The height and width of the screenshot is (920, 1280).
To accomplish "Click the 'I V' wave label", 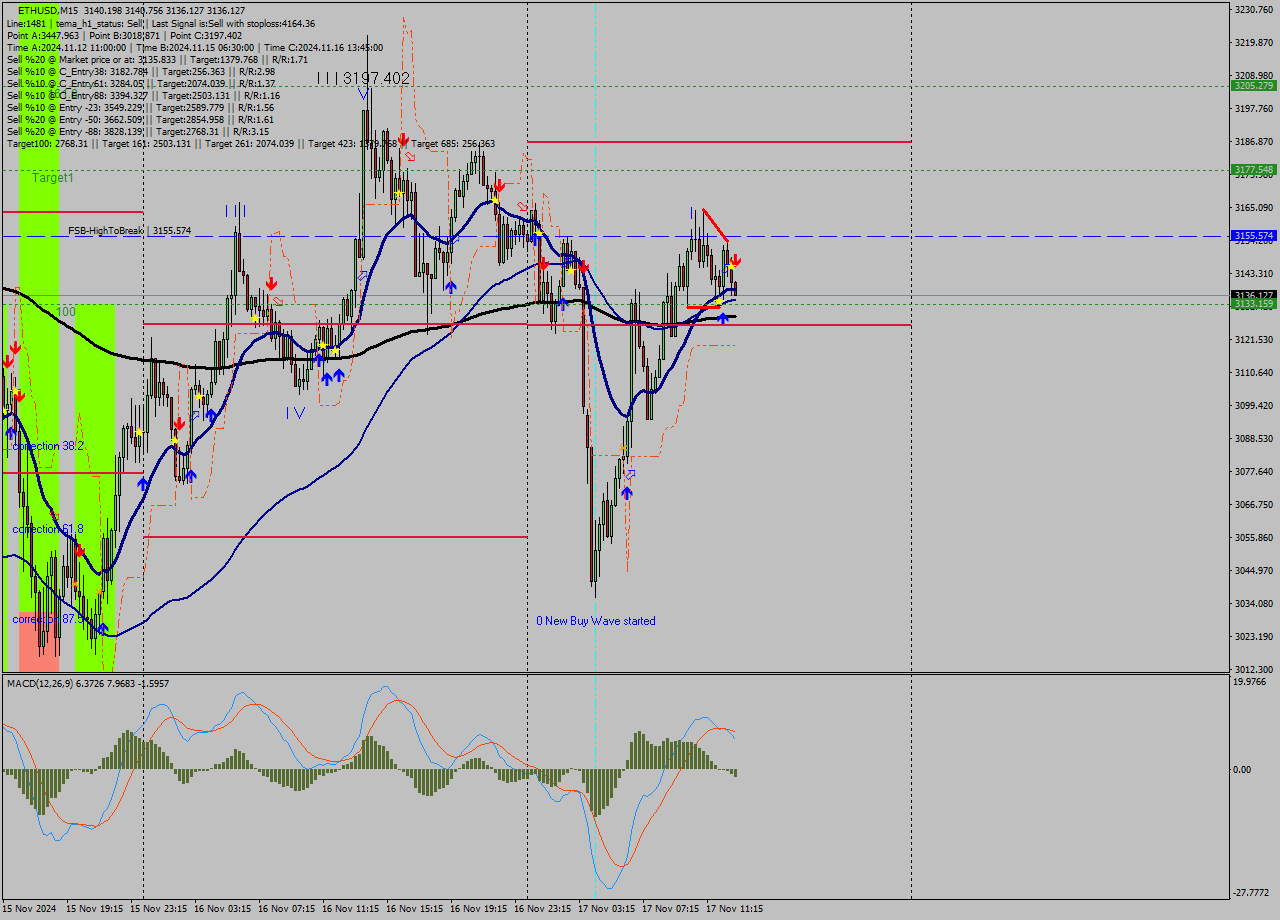I will pyautogui.click(x=294, y=411).
